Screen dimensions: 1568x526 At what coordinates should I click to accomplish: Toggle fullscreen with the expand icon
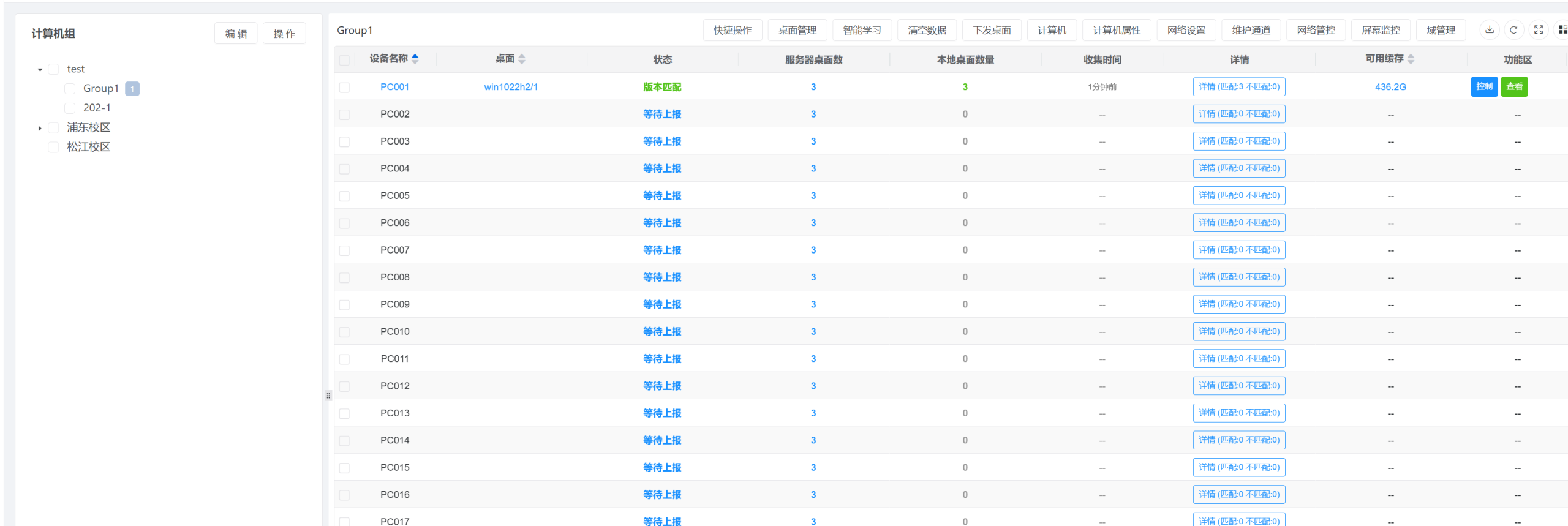pos(1538,30)
